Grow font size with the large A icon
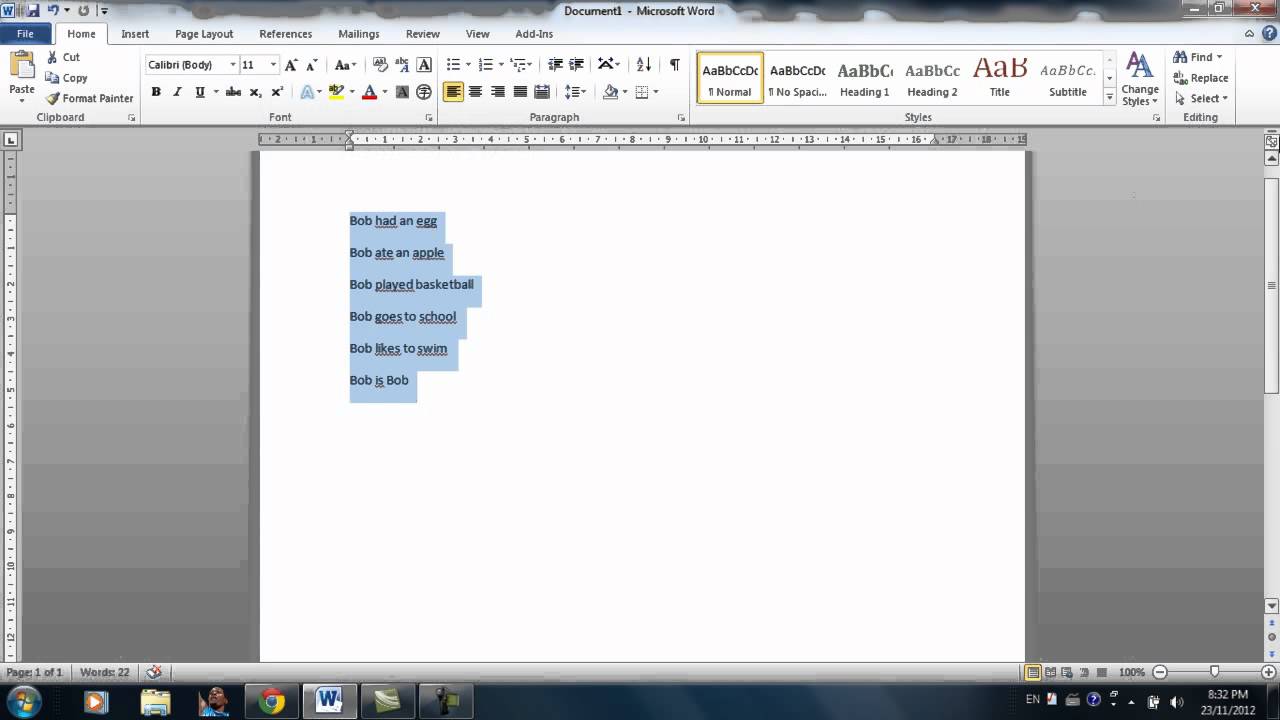Image resolution: width=1280 pixels, height=720 pixels. pos(291,65)
